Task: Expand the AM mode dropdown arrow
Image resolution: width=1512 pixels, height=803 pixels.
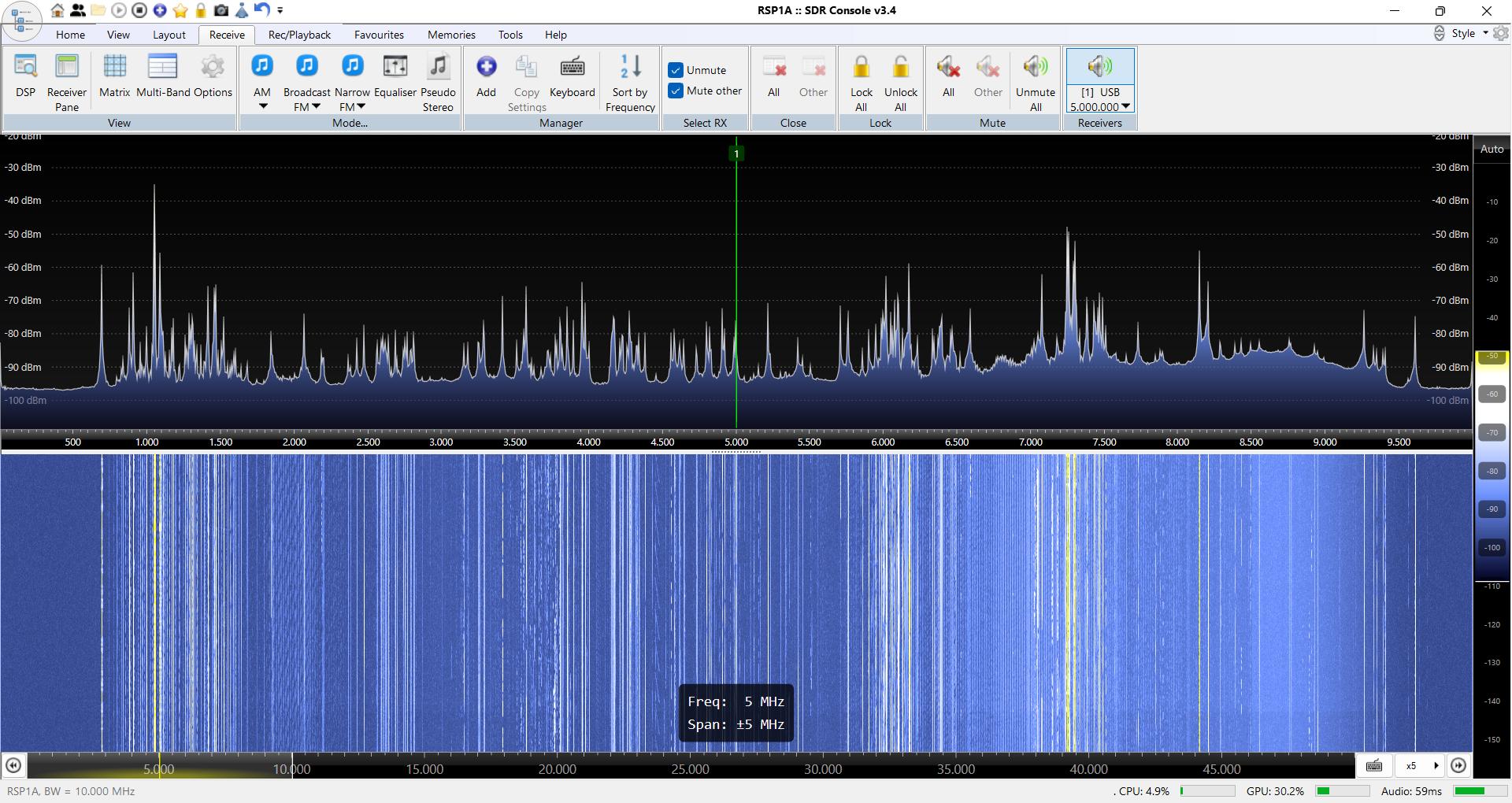Action: 262,107
